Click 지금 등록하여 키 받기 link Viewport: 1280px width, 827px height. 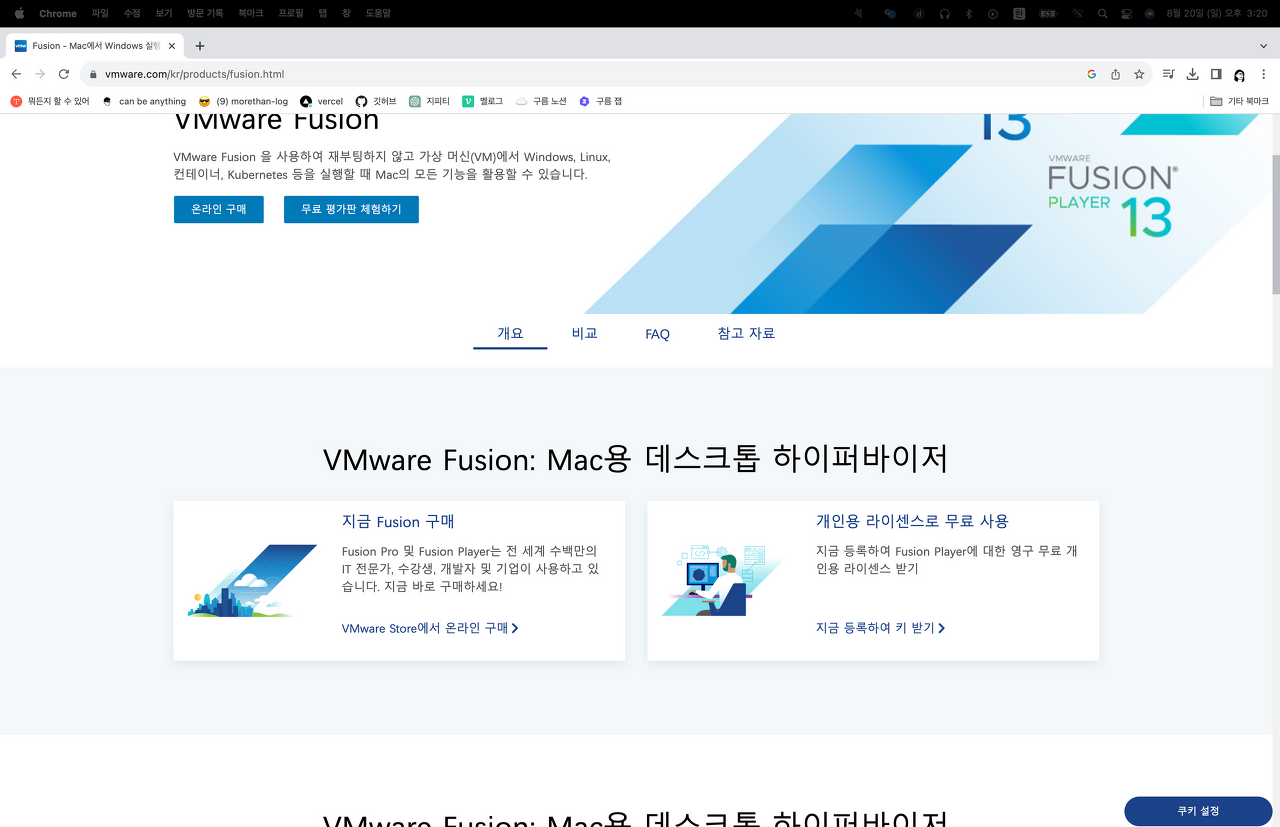click(880, 628)
